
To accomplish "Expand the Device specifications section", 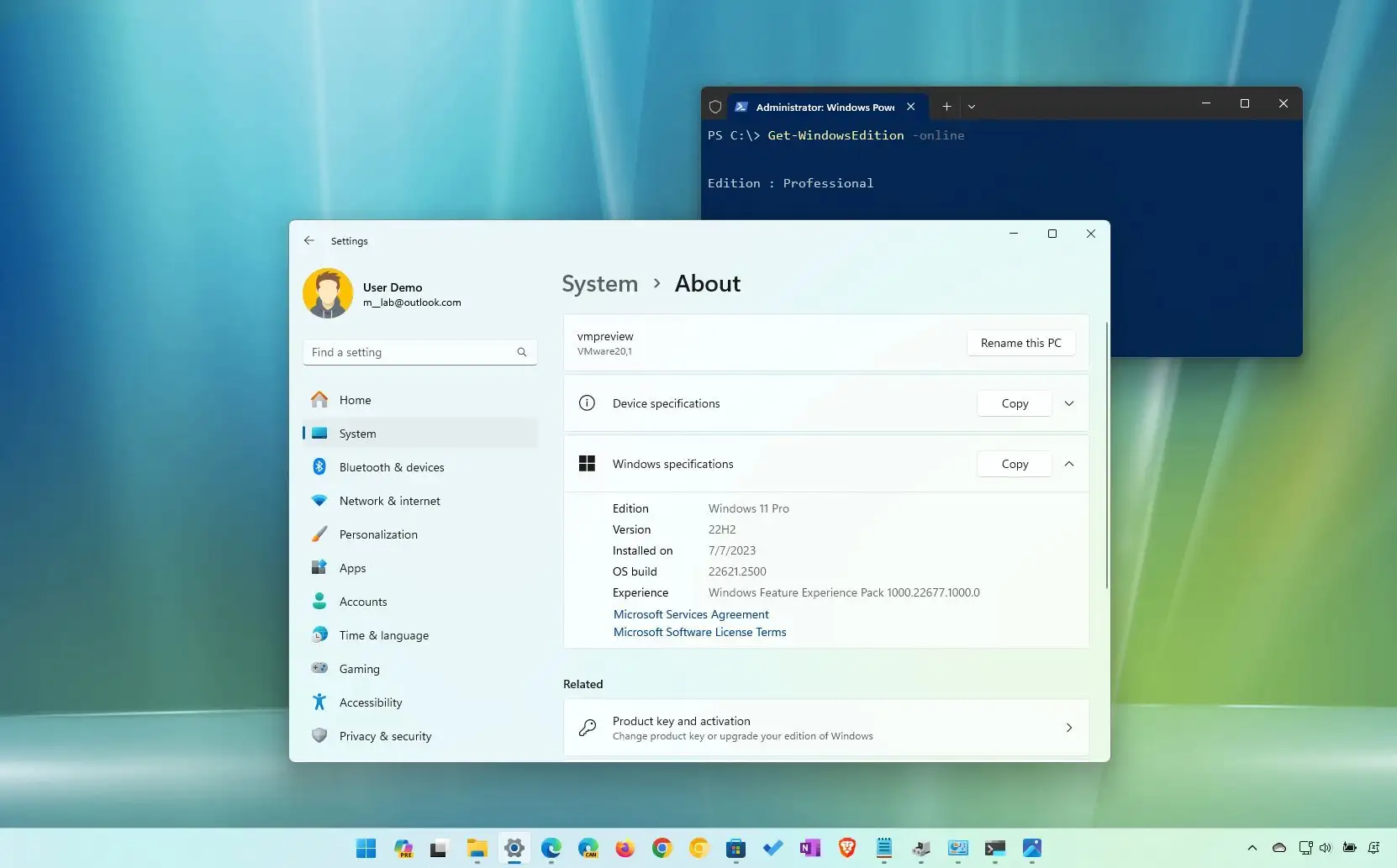I will [1069, 403].
